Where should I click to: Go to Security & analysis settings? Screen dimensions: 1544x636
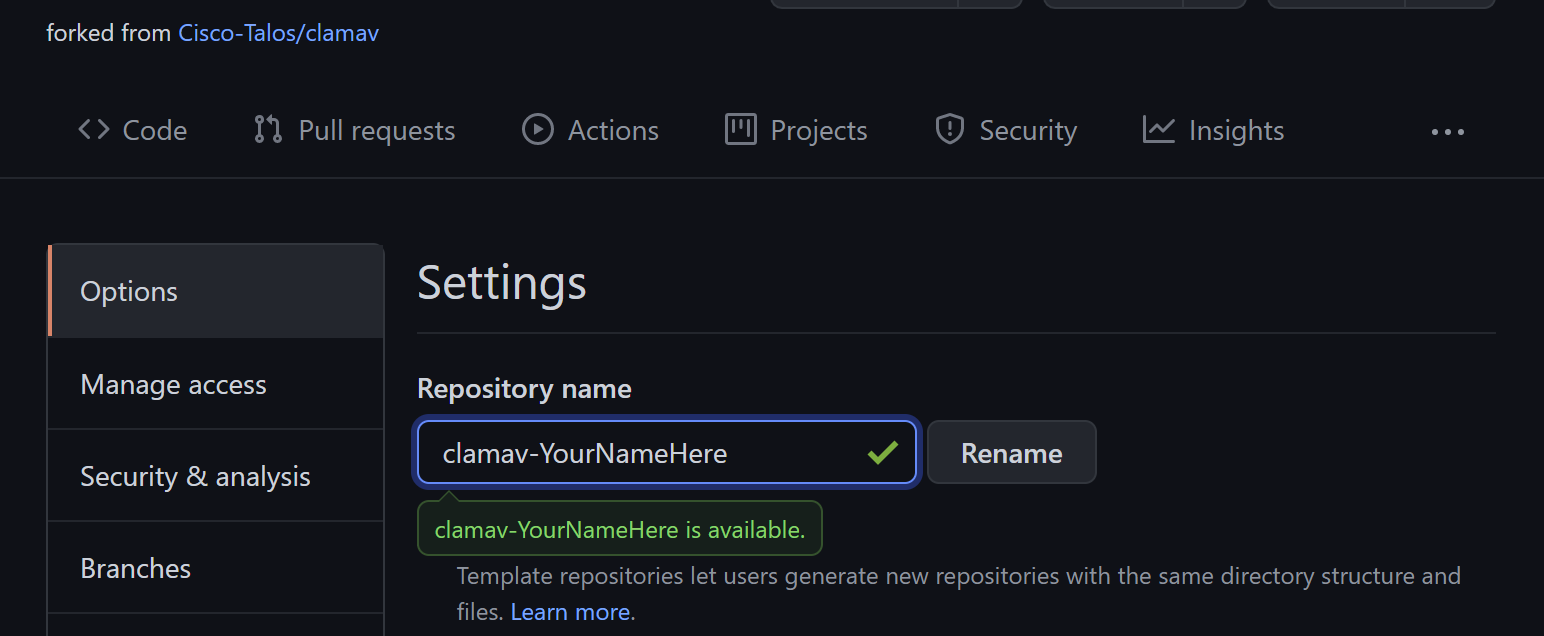(195, 476)
